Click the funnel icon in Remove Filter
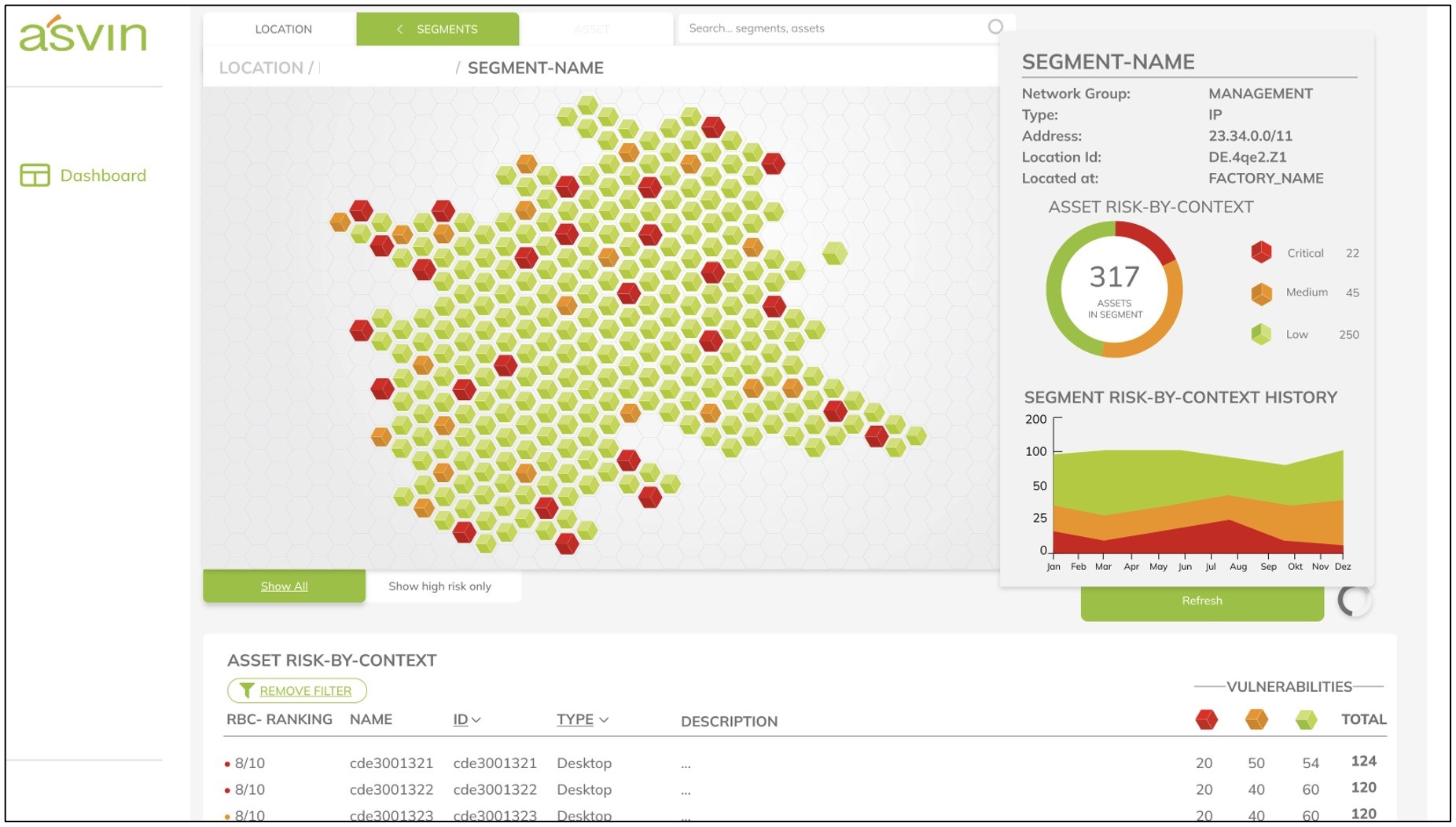Viewport: 1456px width, 827px height. click(246, 691)
